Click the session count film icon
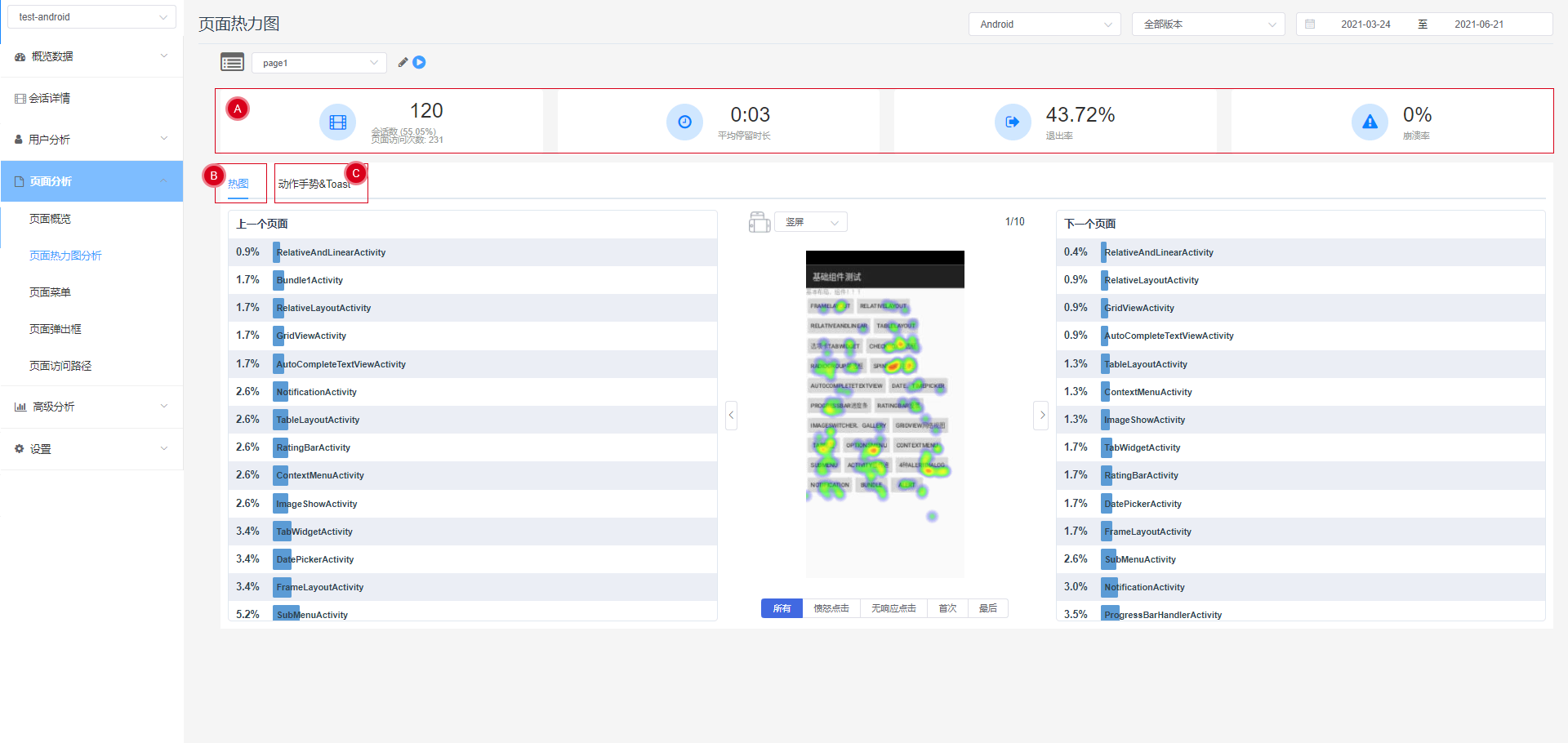1568x743 pixels. [x=337, y=122]
